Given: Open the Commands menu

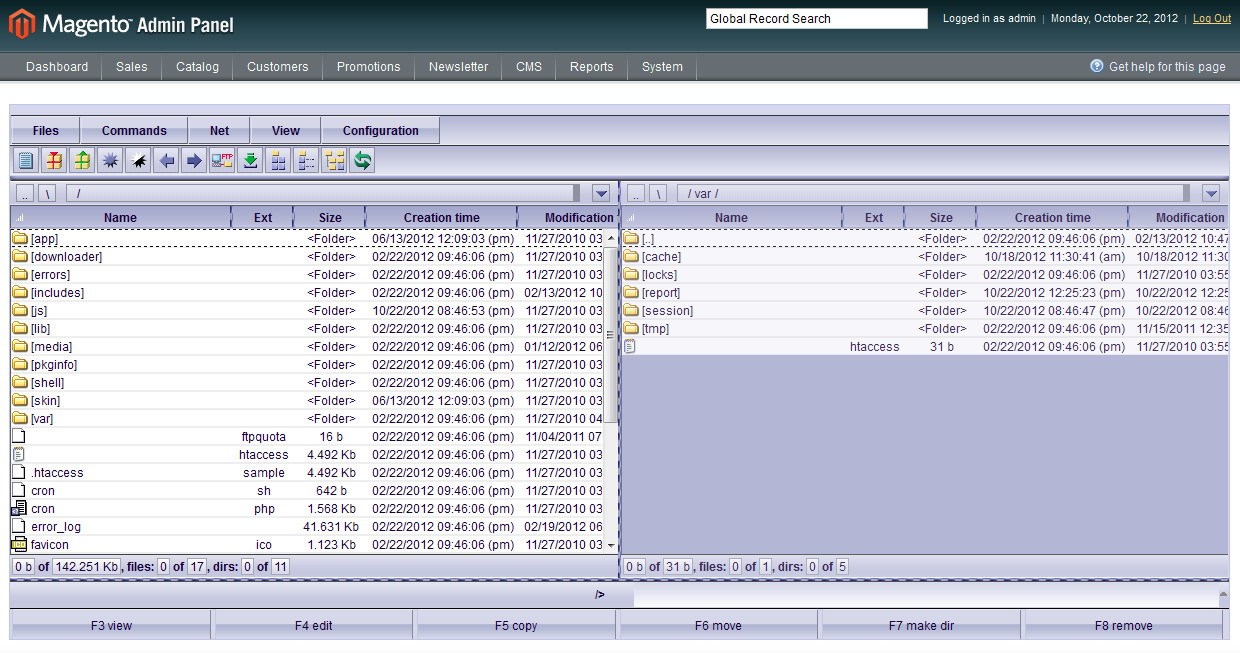Looking at the screenshot, I should 134,131.
